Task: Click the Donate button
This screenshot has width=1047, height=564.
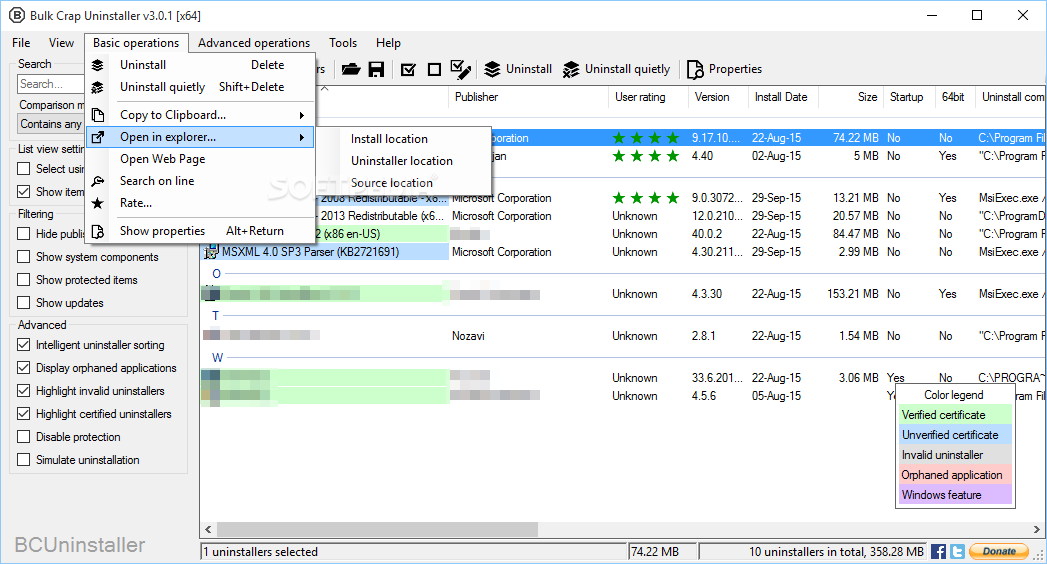Action: (x=999, y=551)
